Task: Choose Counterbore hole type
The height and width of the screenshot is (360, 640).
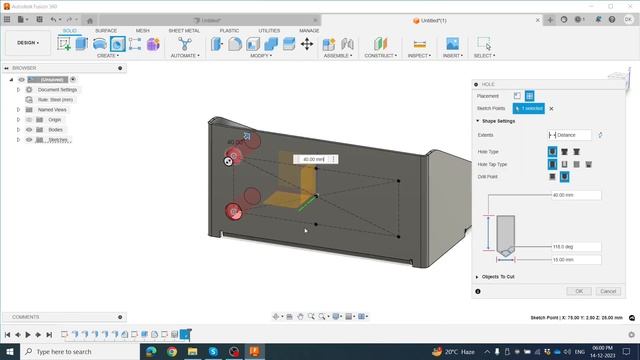Action: (x=564, y=152)
